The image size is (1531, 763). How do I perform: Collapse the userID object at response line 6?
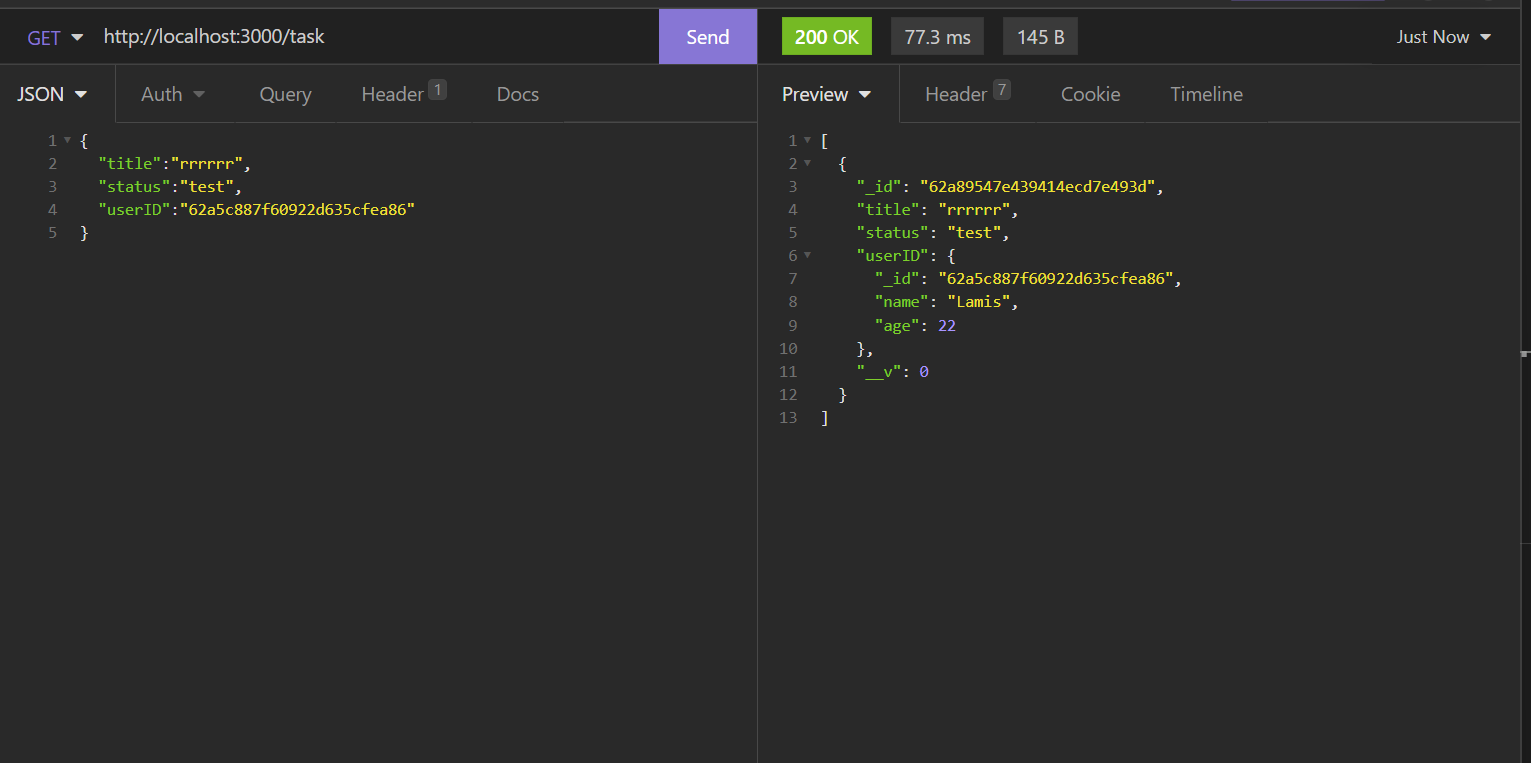(807, 256)
